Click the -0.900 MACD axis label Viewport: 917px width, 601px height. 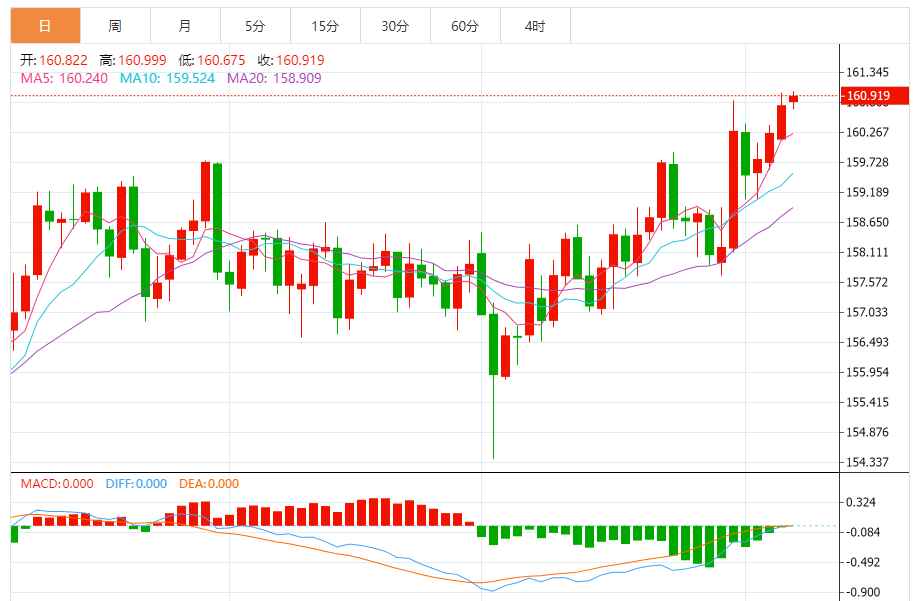(x=863, y=592)
